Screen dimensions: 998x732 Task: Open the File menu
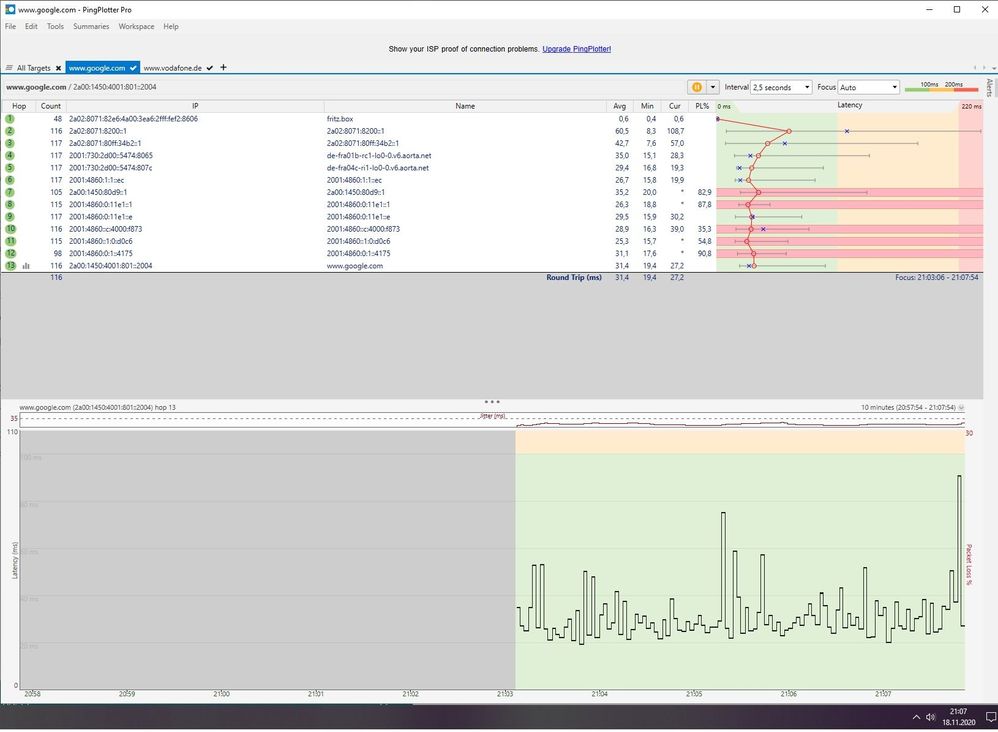(11, 27)
